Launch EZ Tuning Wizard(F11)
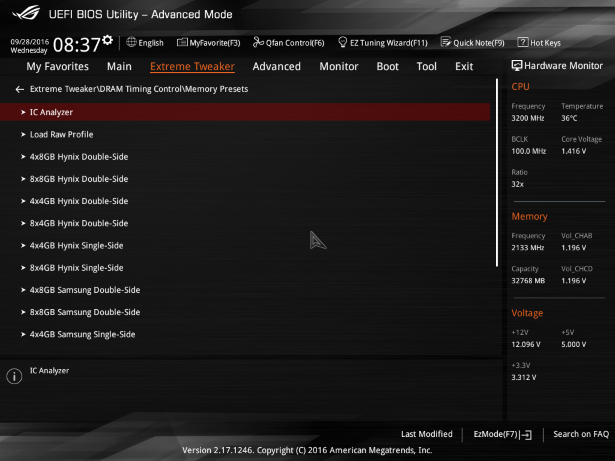The width and height of the screenshot is (615, 461). point(383,43)
